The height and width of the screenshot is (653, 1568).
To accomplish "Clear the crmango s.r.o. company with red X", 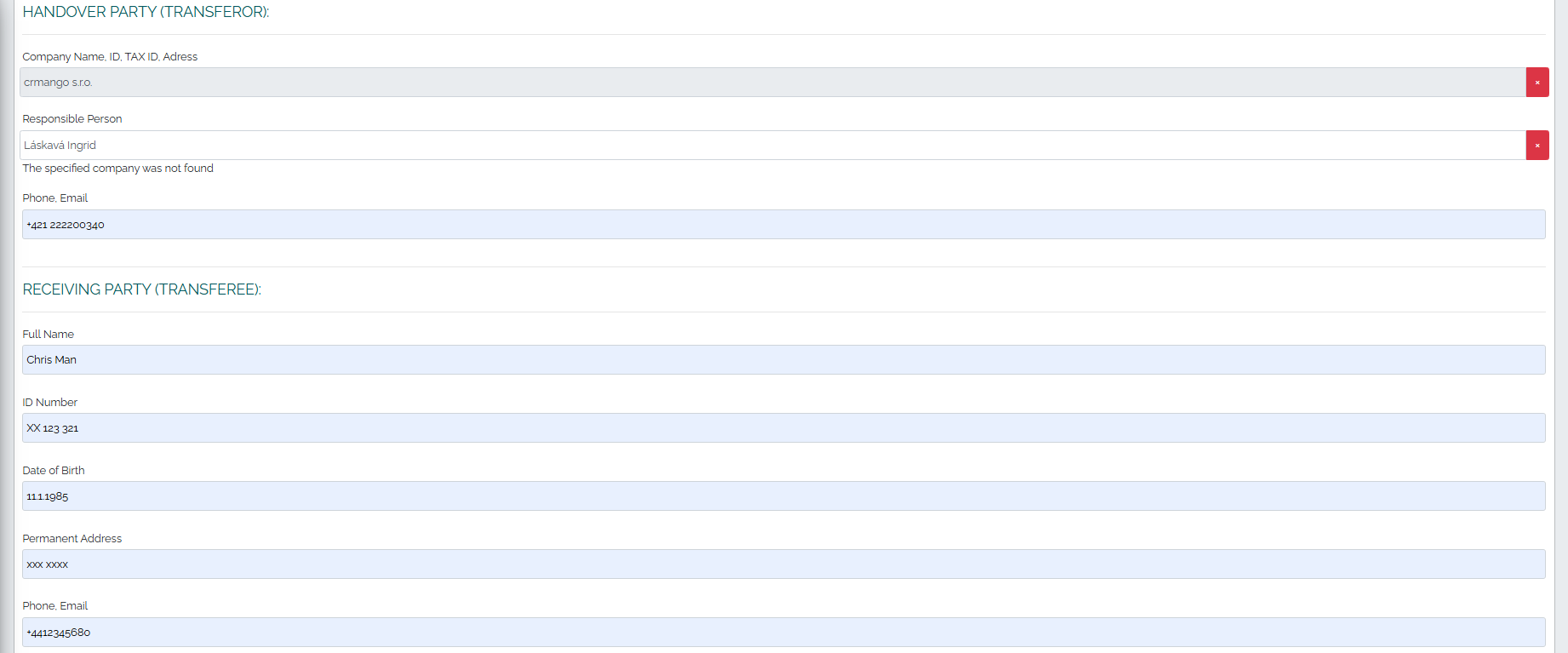I will [1537, 83].
